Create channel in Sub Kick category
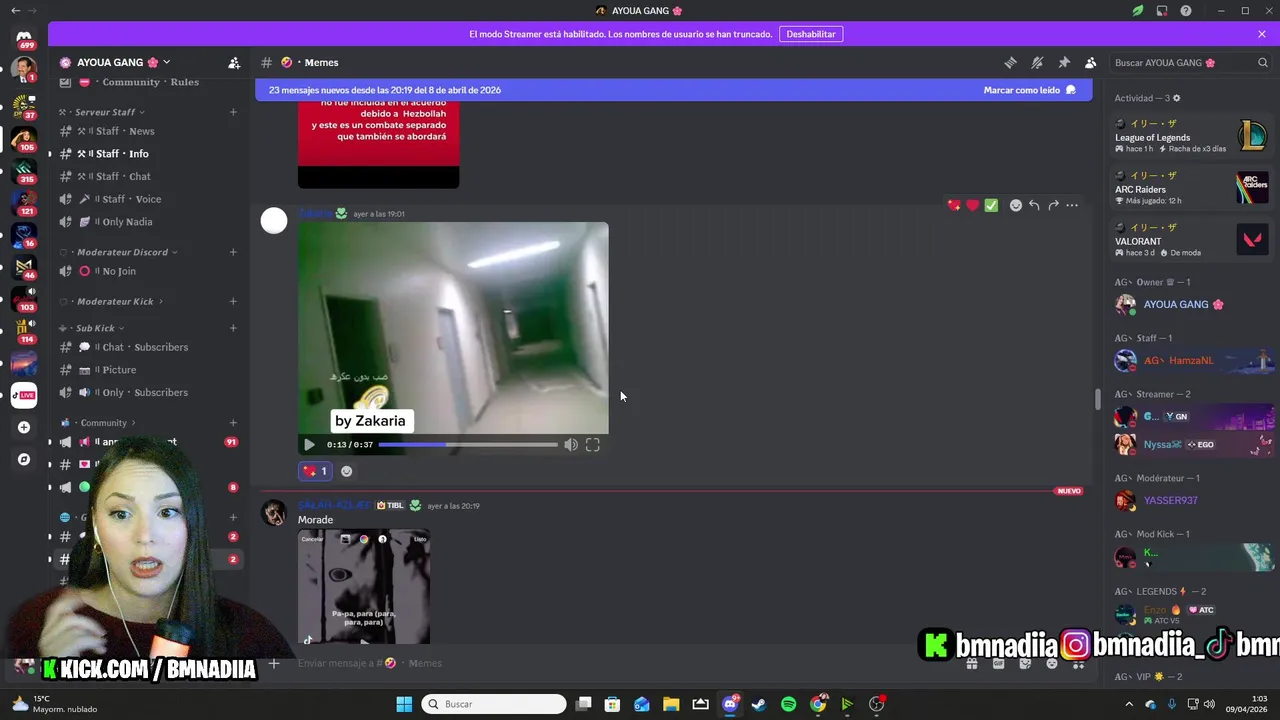The width and height of the screenshot is (1280, 720). pos(233,328)
